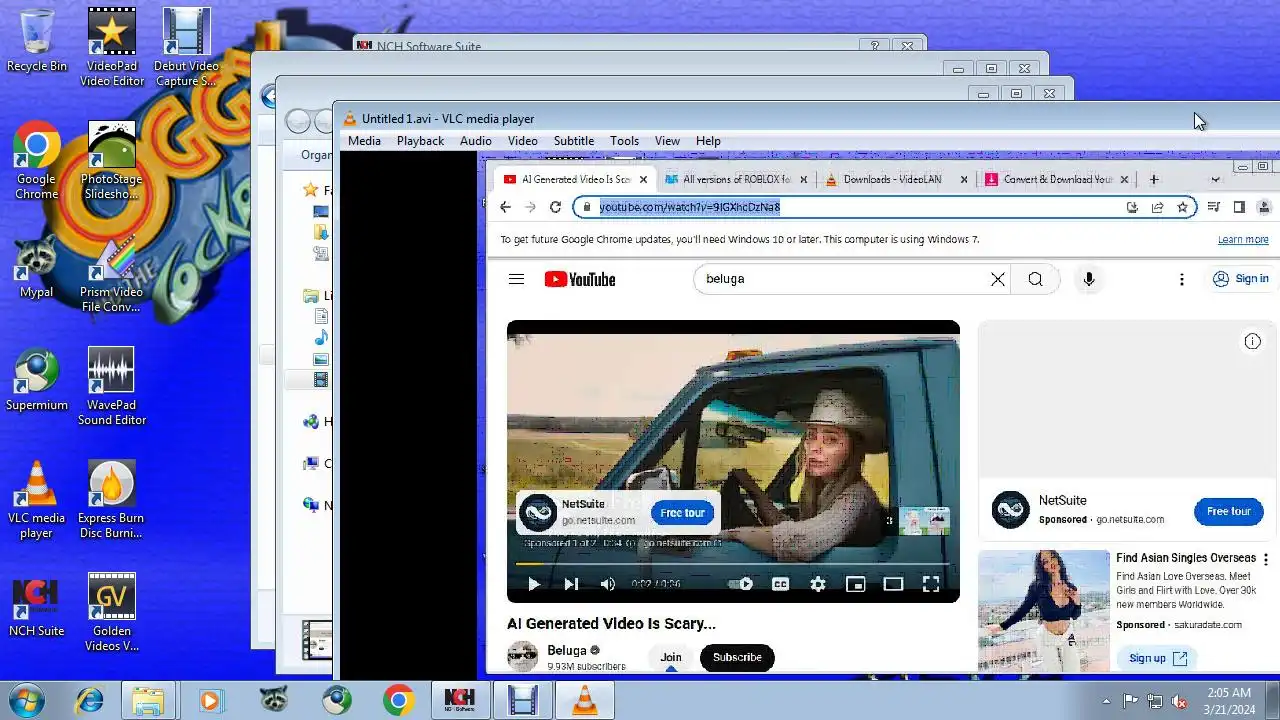Viewport: 1280px width, 720px height.
Task: Open the Recycle Bin desktop icon
Action: point(37,41)
